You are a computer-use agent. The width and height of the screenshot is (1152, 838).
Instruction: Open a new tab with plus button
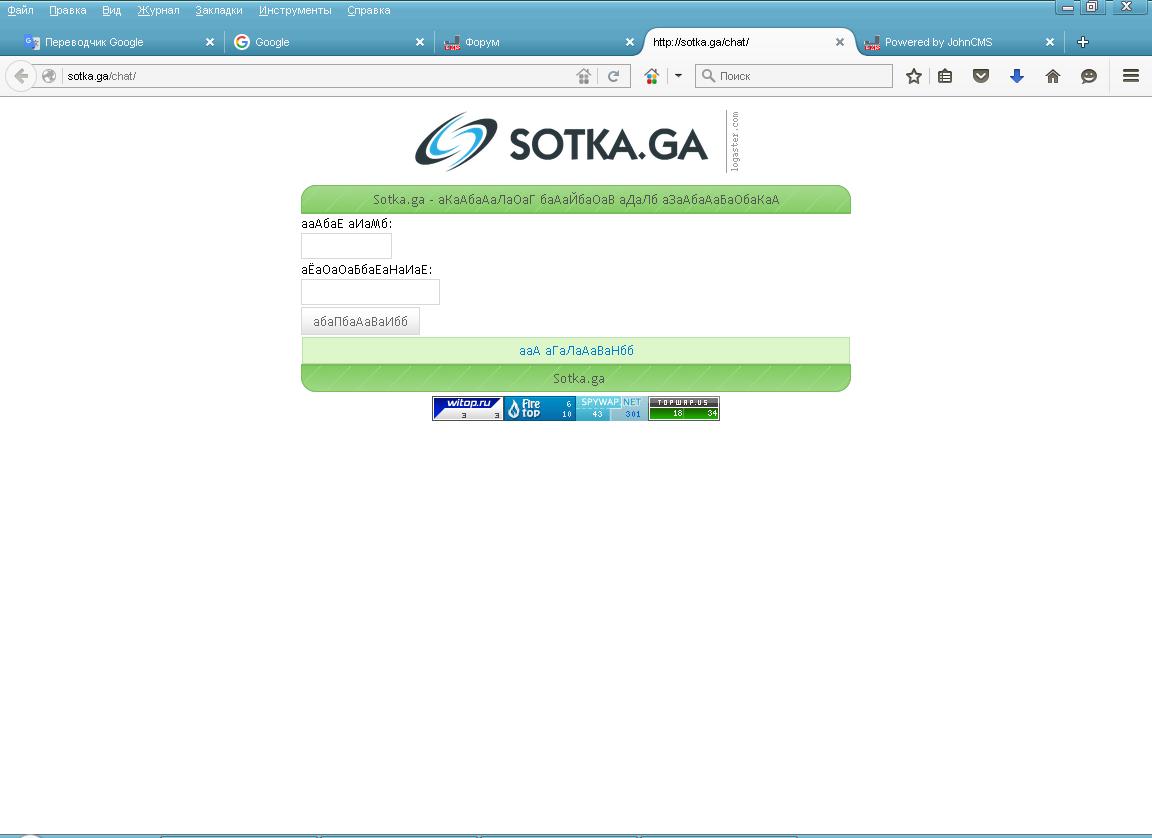[x=1082, y=42]
